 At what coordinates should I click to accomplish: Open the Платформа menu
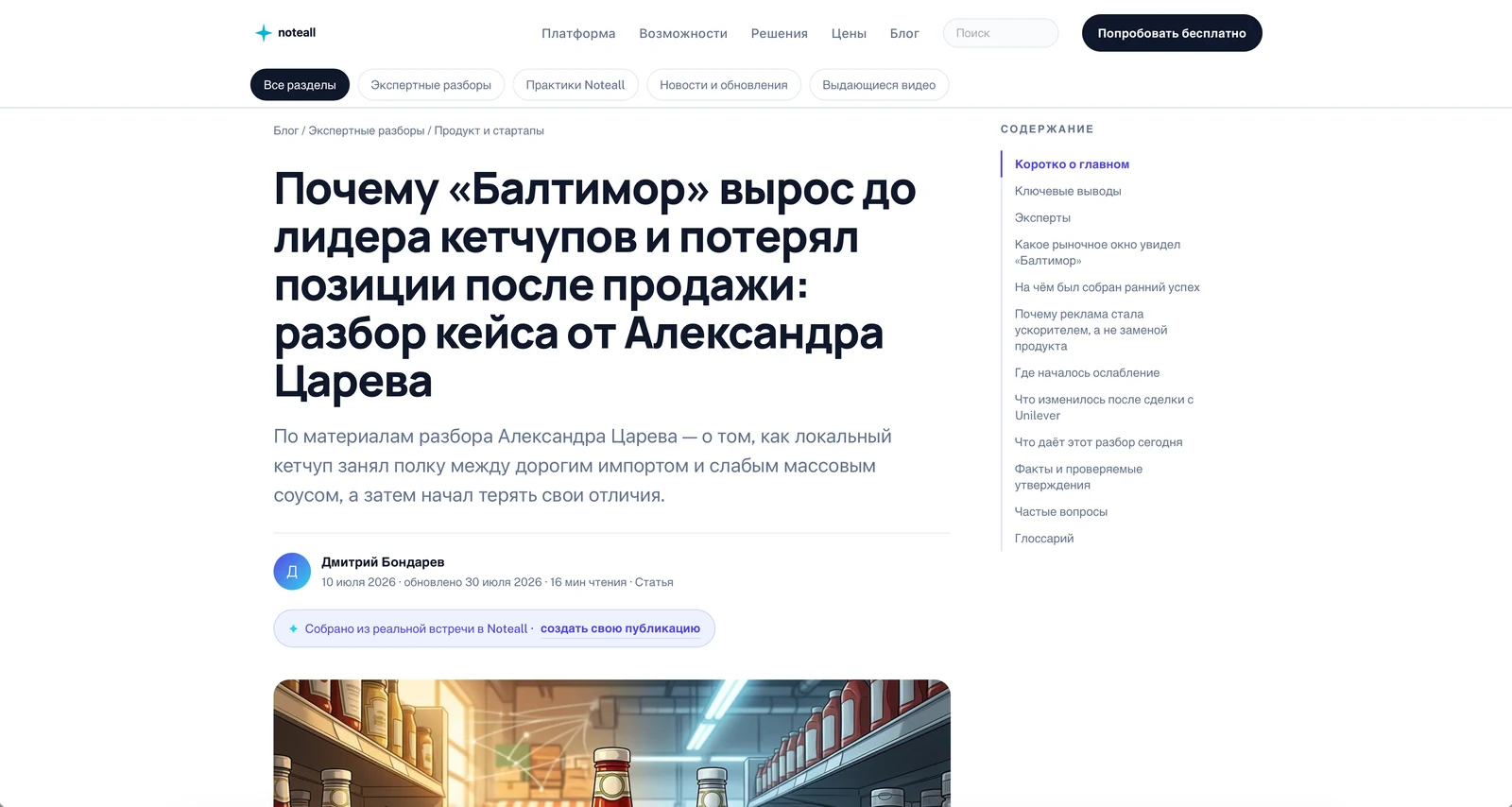(578, 33)
